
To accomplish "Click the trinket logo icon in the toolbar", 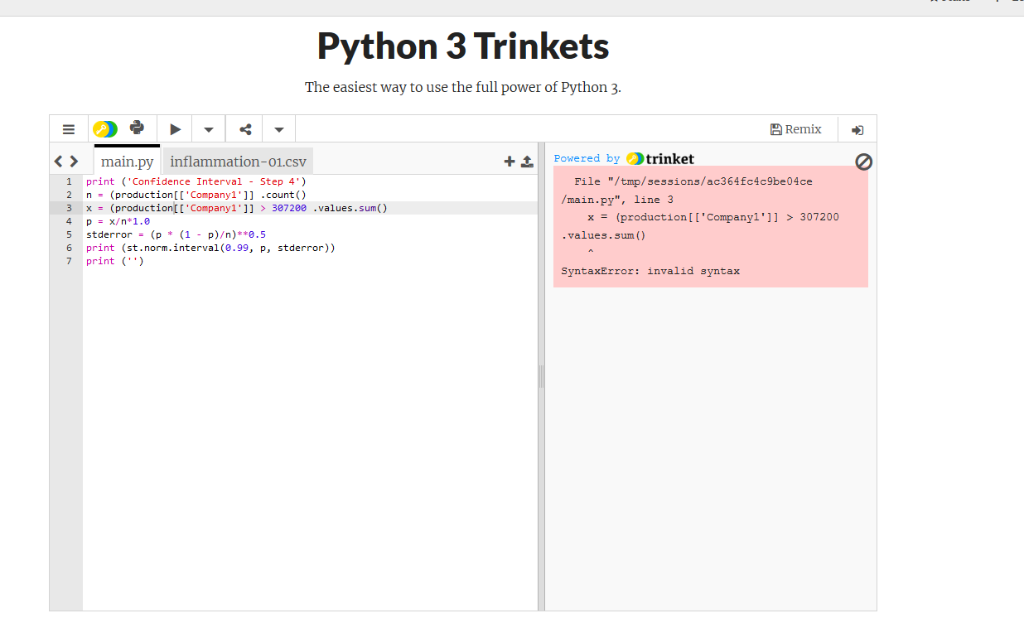I will (105, 129).
